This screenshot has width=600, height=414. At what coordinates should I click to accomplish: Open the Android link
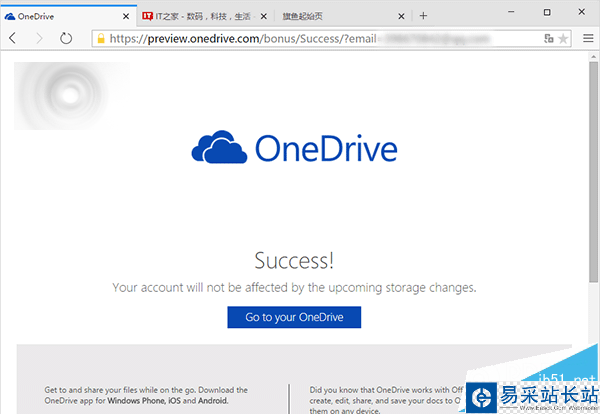[x=212, y=401]
